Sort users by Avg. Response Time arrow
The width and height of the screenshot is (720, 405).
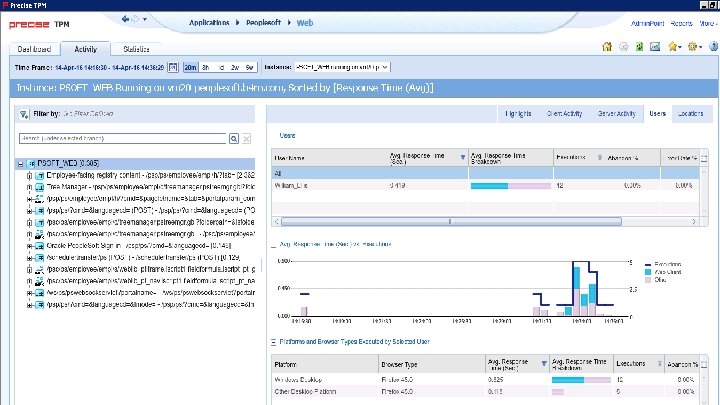pyautogui.click(x=462, y=158)
